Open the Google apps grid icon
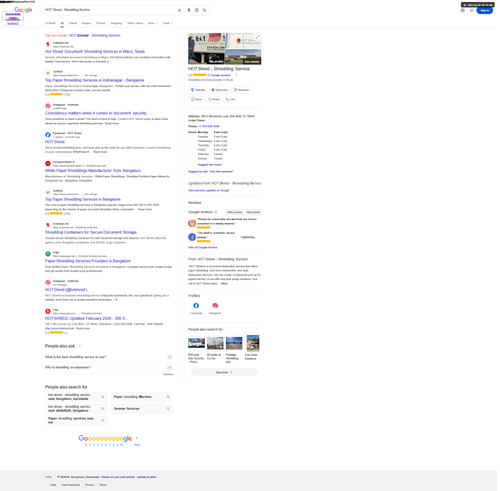500x491 pixels. tap(471, 10)
